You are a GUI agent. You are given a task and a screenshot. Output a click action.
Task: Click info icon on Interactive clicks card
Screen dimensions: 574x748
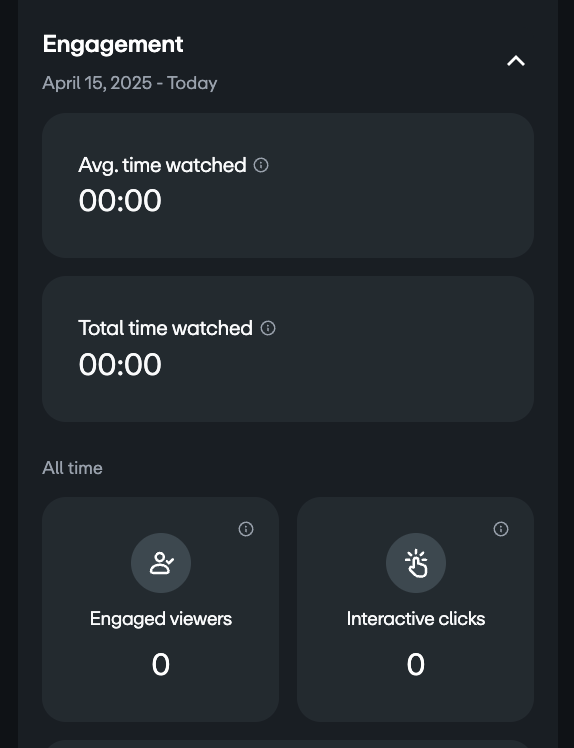tap(501, 529)
